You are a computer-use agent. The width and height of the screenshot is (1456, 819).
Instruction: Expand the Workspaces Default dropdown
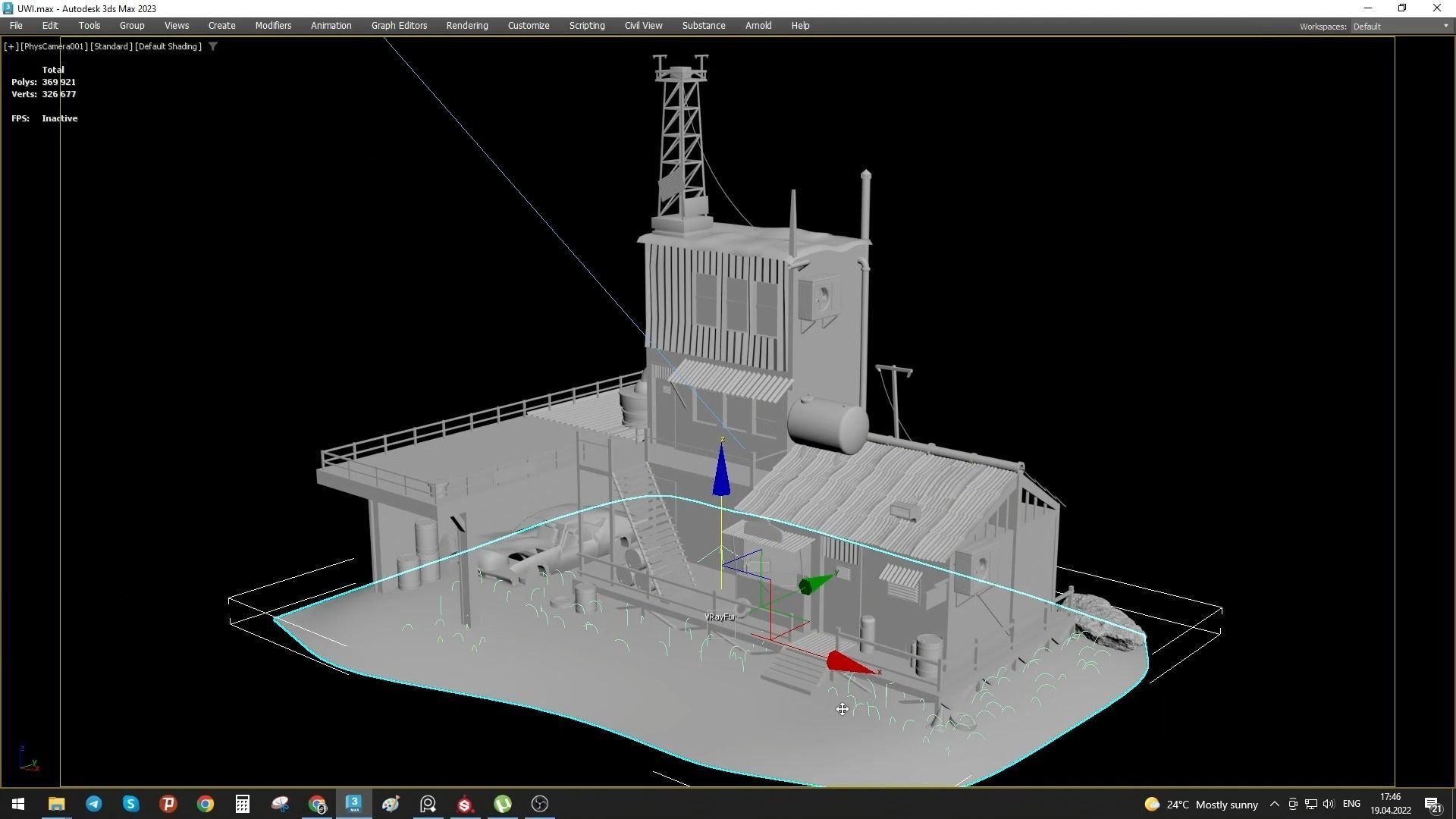coord(1400,27)
